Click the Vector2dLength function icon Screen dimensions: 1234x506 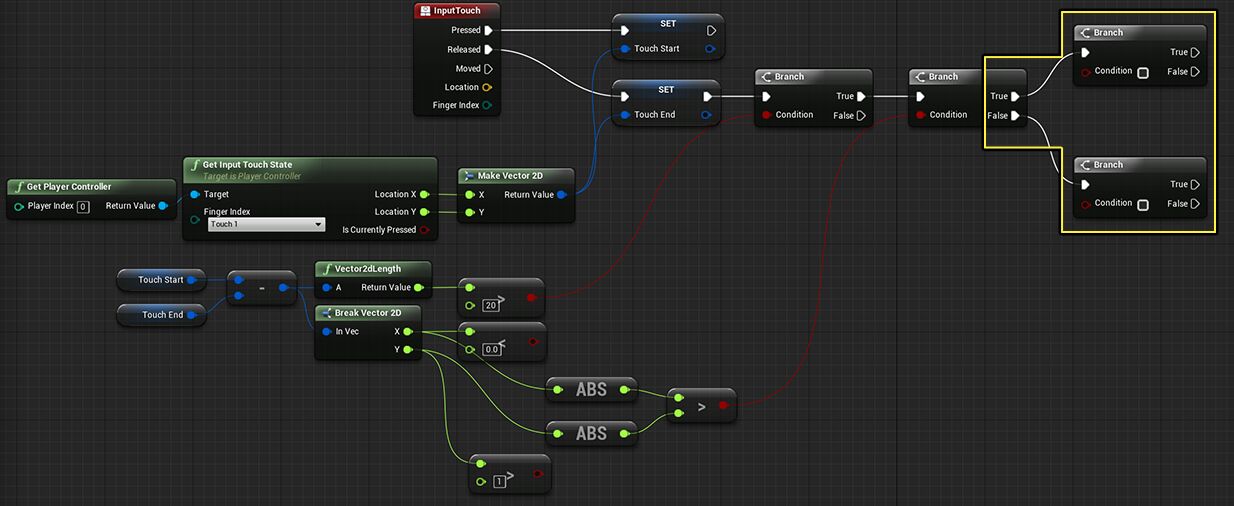tap(325, 269)
